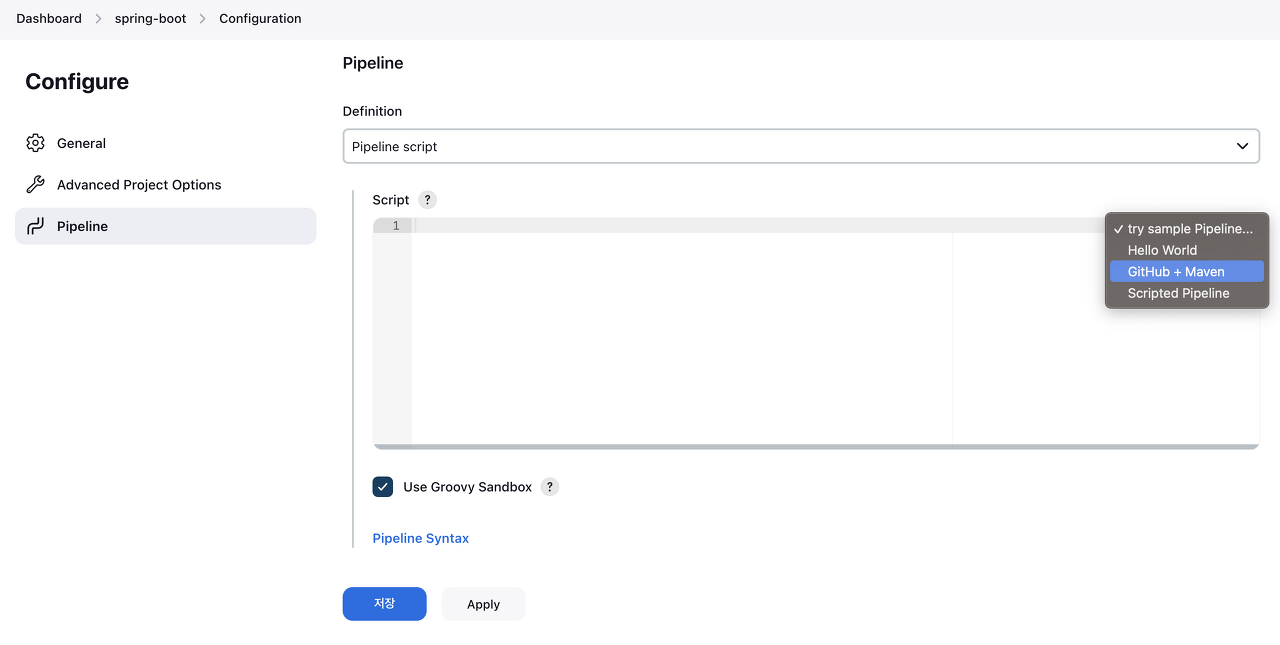Click the Script label text
The height and width of the screenshot is (645, 1280).
point(391,200)
